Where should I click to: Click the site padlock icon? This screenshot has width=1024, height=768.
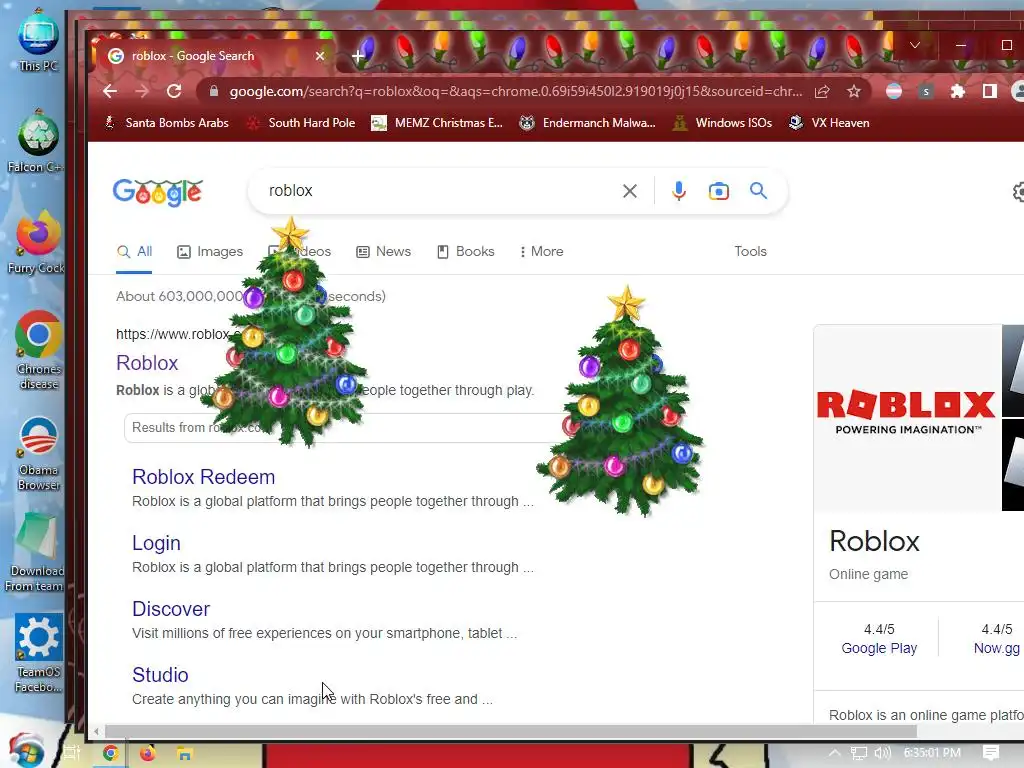coord(214,91)
